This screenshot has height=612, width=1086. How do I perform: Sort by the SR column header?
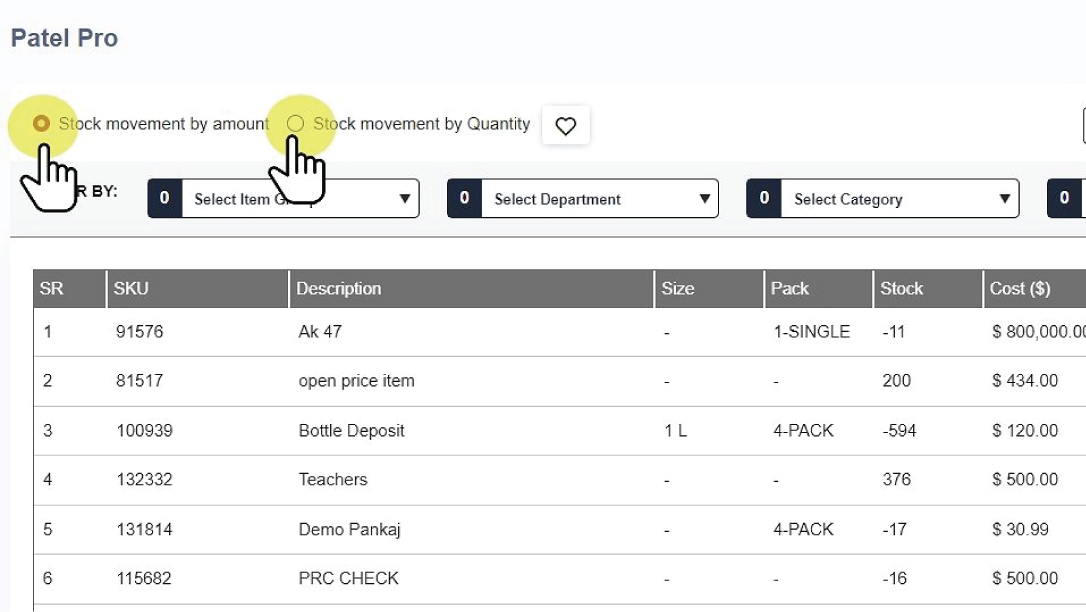coord(52,289)
